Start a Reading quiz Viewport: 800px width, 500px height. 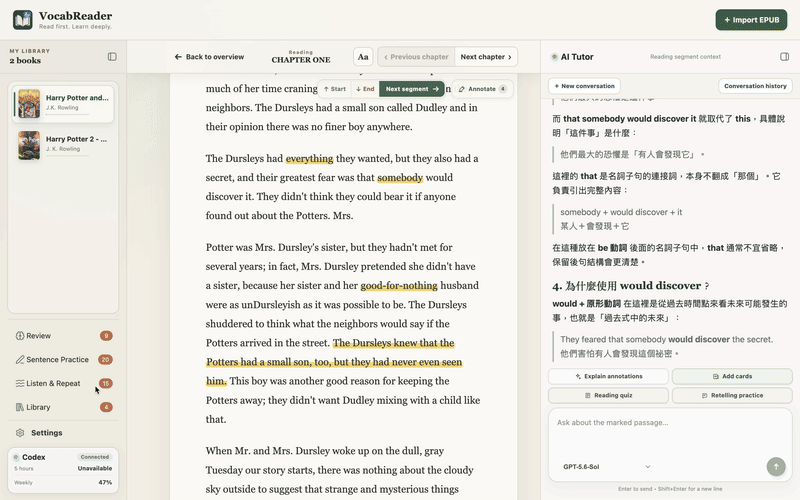click(x=608, y=395)
